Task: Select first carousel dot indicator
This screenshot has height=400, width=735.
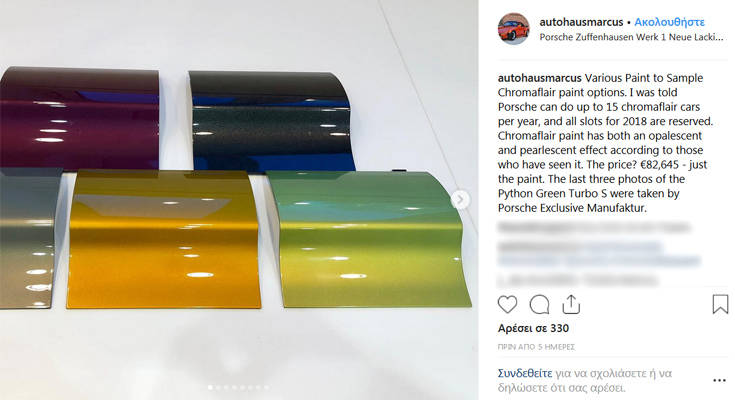Action: 210,387
